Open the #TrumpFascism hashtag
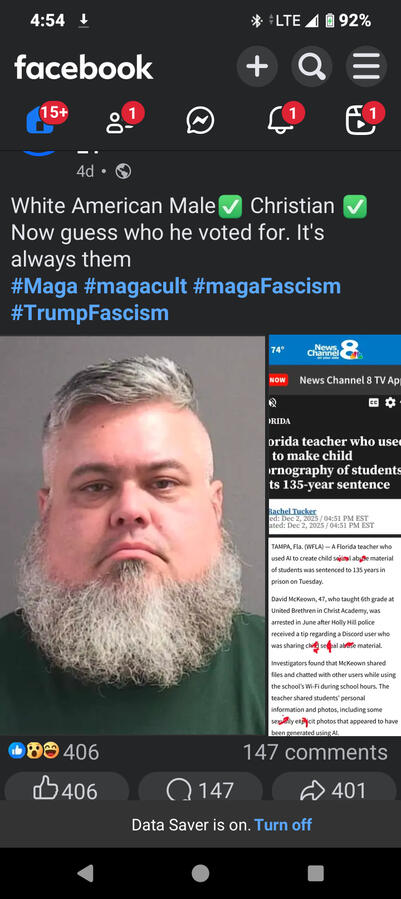 point(89,313)
